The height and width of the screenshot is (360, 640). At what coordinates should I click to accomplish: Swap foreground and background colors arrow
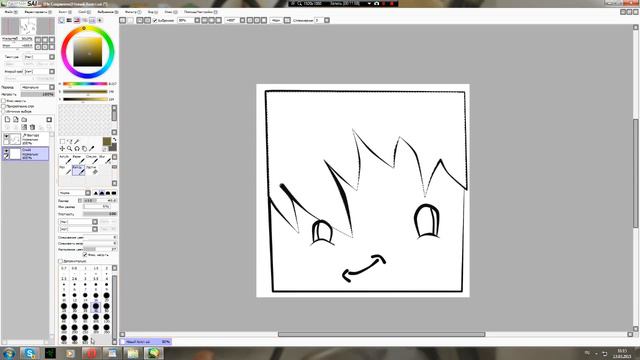click(x=114, y=140)
